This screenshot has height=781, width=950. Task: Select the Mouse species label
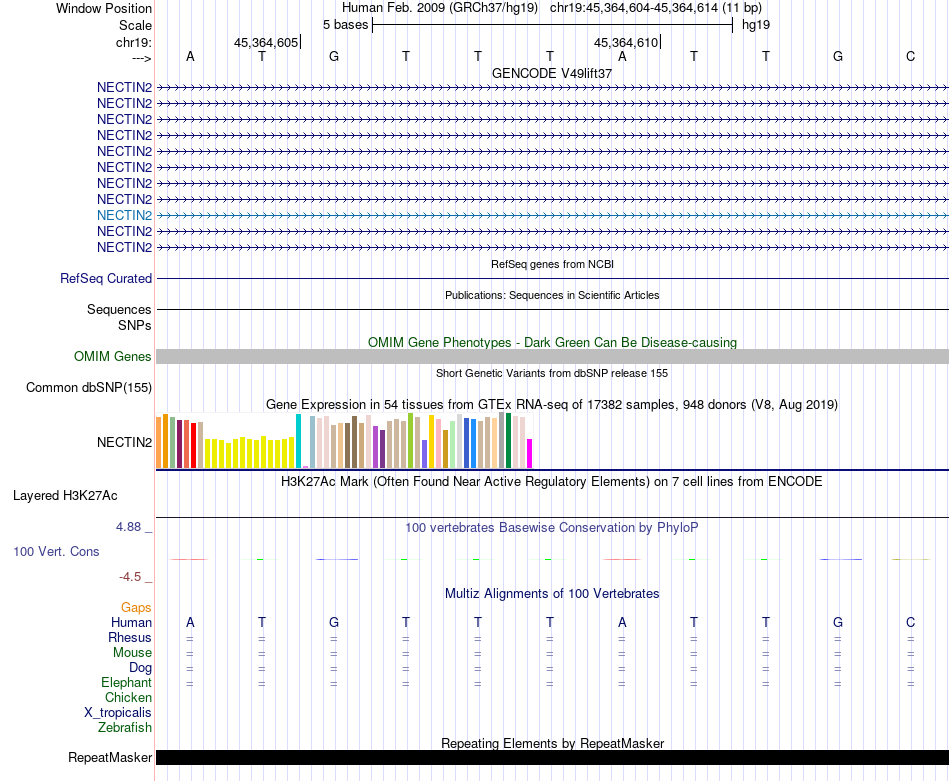point(133,653)
